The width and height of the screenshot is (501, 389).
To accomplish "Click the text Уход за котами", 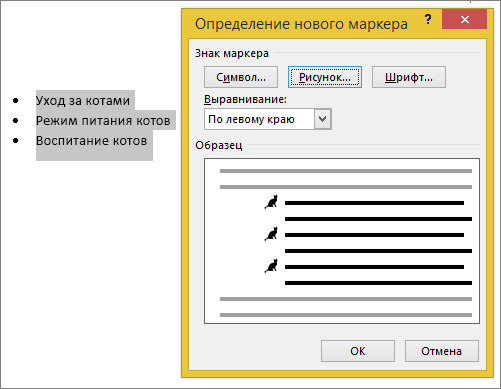I will (83, 101).
